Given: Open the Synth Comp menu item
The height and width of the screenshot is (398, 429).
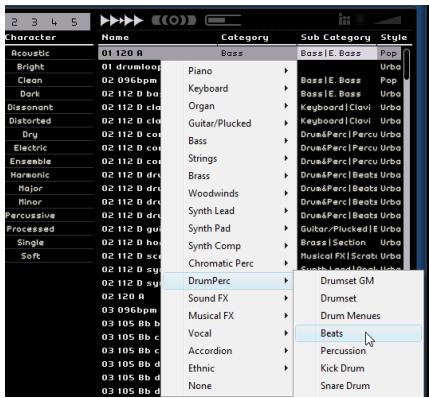Looking at the screenshot, I should pos(228,246).
